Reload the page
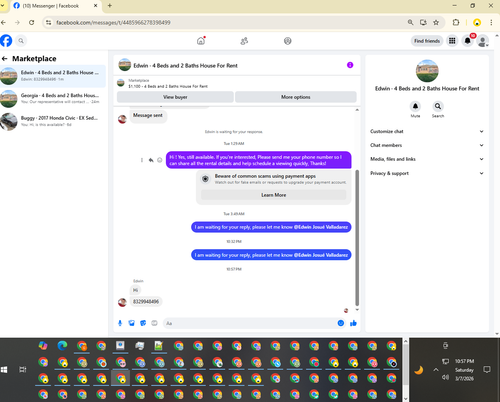This screenshot has height=402, width=500. coord(31,22)
